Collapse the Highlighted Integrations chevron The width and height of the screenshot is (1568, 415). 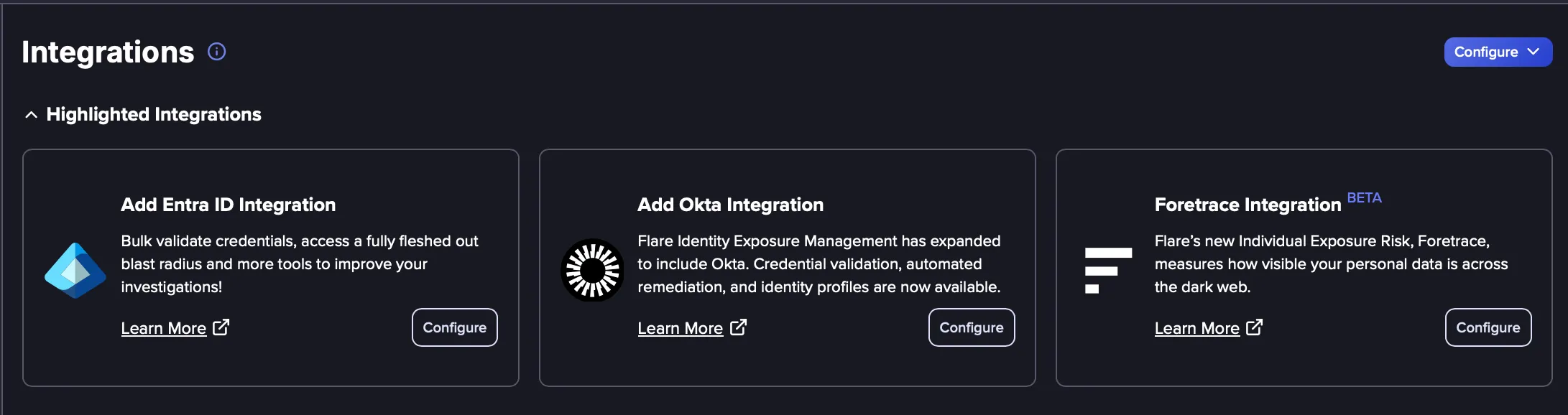(31, 115)
